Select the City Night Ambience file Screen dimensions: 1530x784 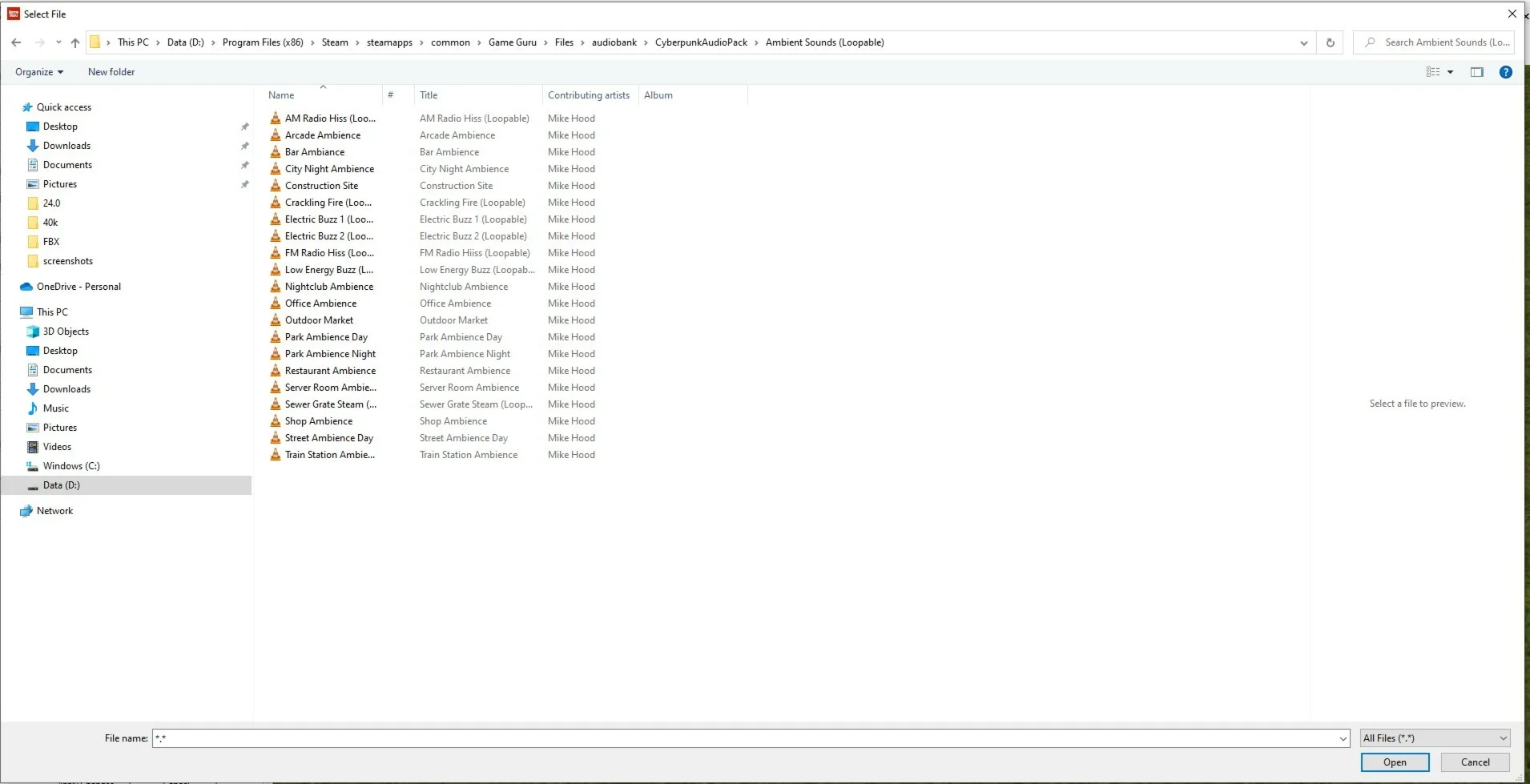pyautogui.click(x=329, y=169)
